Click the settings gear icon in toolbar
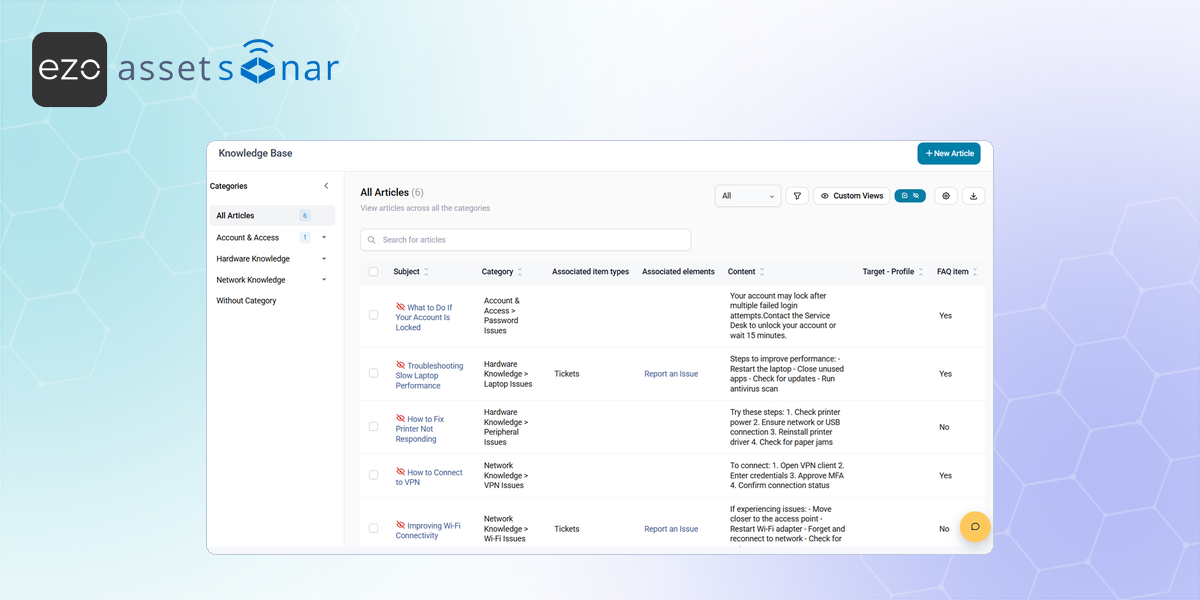This screenshot has height=600, width=1200. click(x=946, y=196)
